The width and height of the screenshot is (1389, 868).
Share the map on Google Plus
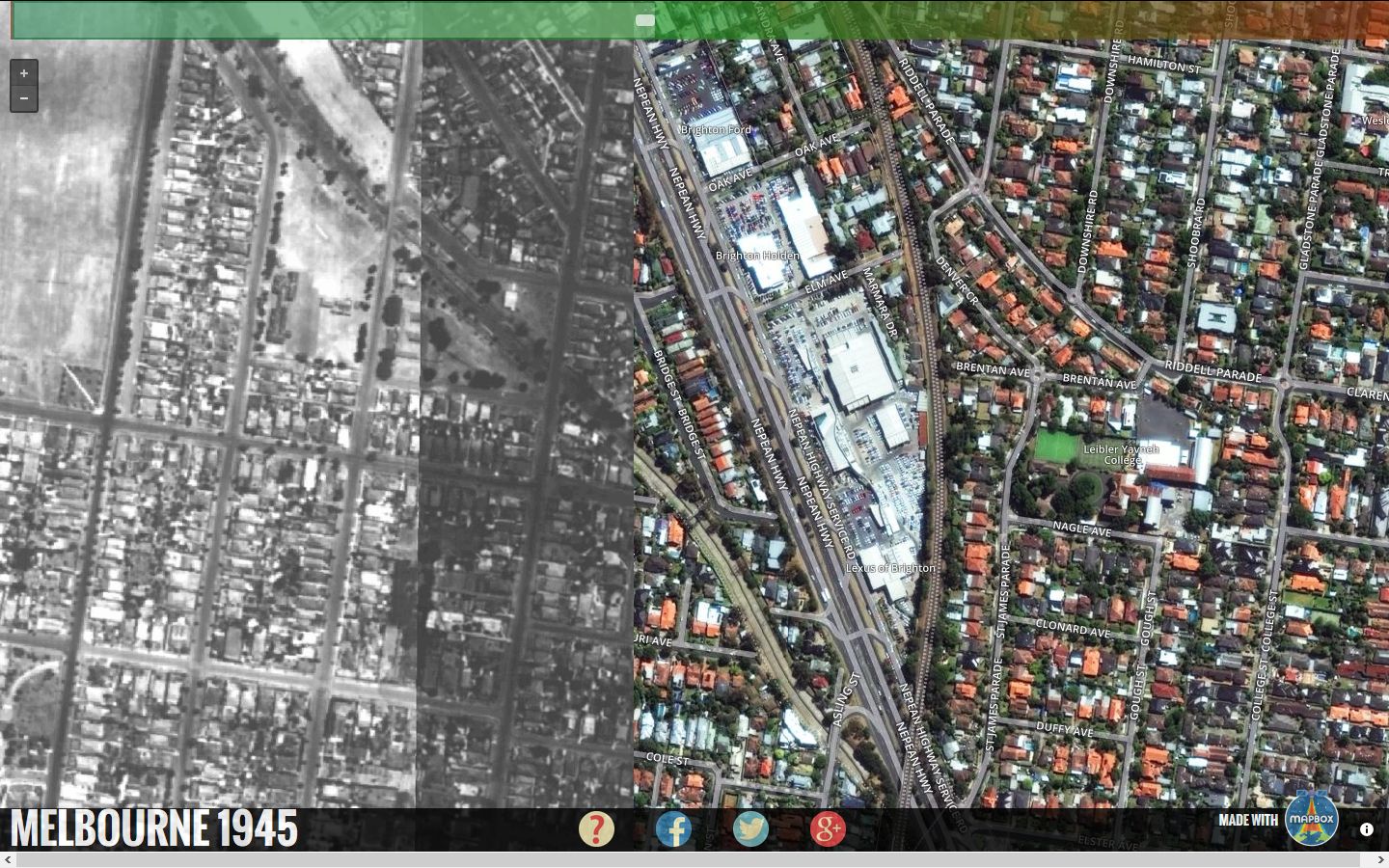pyautogui.click(x=828, y=828)
